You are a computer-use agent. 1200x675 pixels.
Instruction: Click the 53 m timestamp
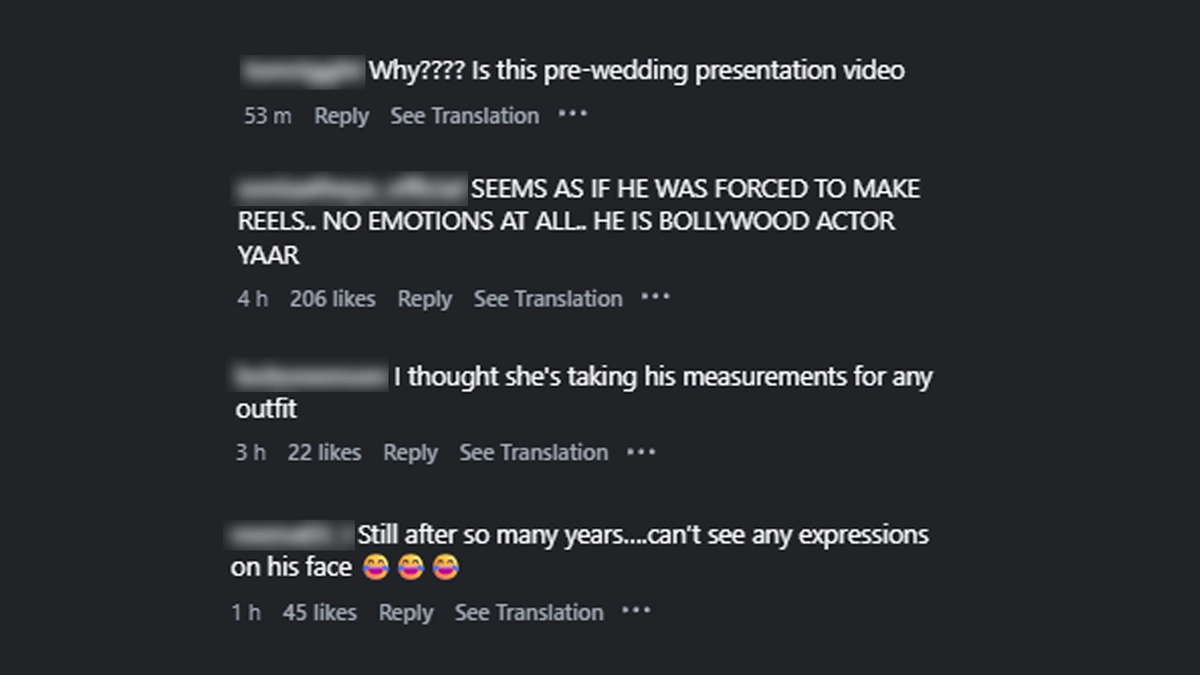(268, 116)
